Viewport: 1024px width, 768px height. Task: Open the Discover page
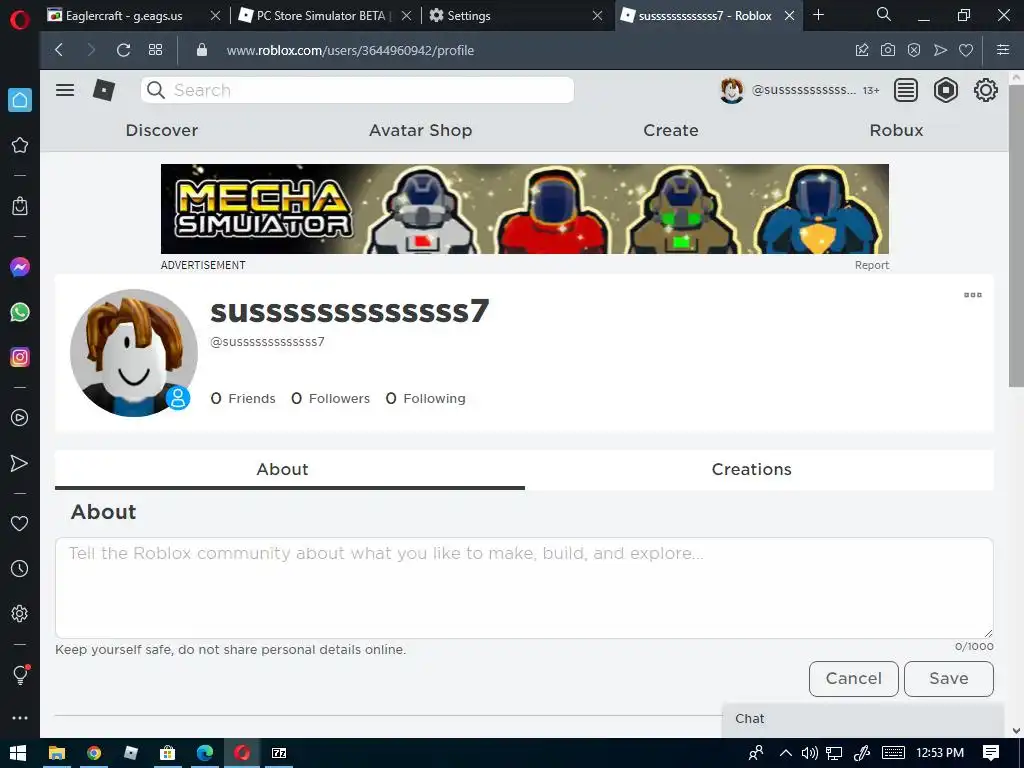(161, 131)
